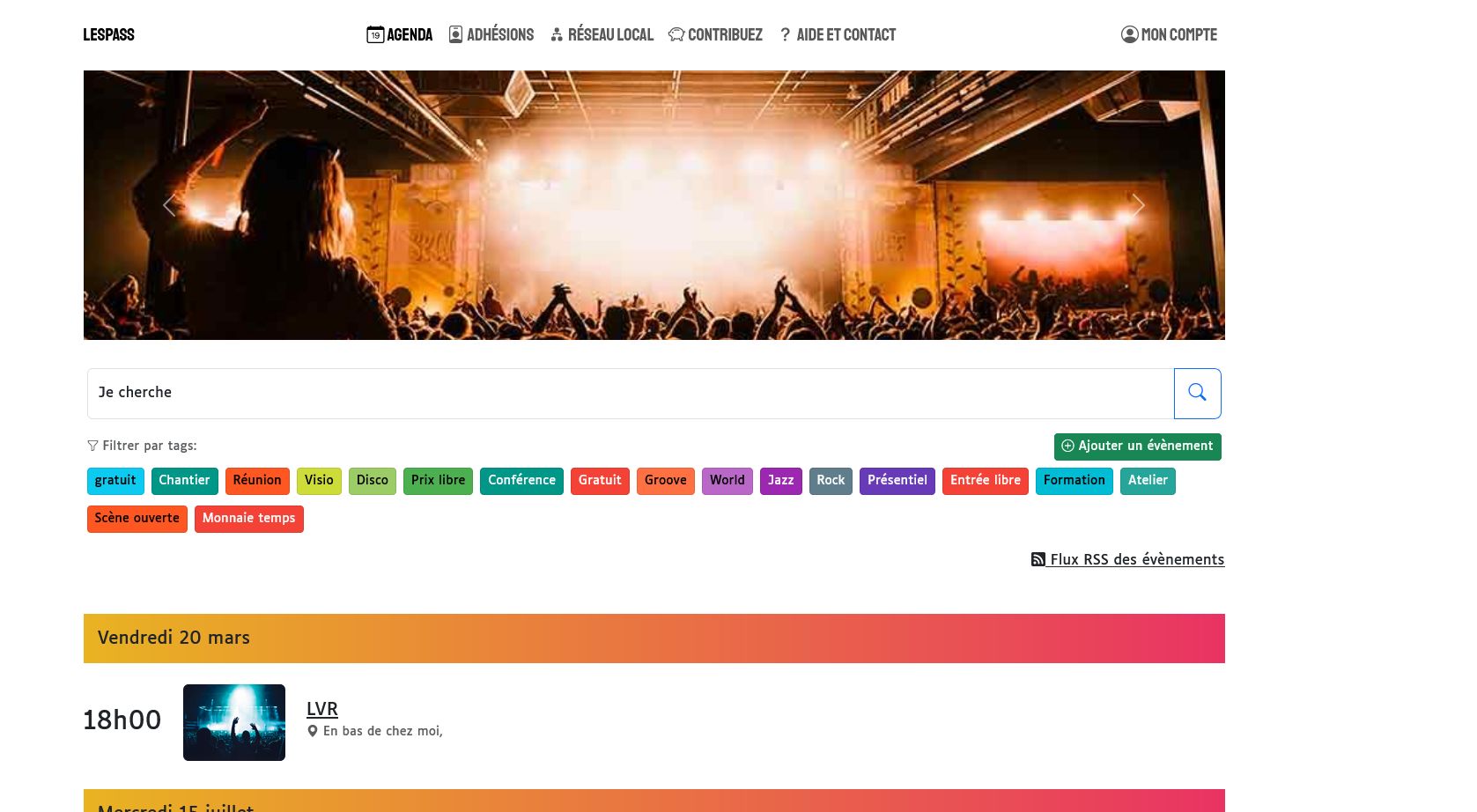Filter by Scène ouverte tag
The width and height of the screenshot is (1477, 812).
[137, 519]
